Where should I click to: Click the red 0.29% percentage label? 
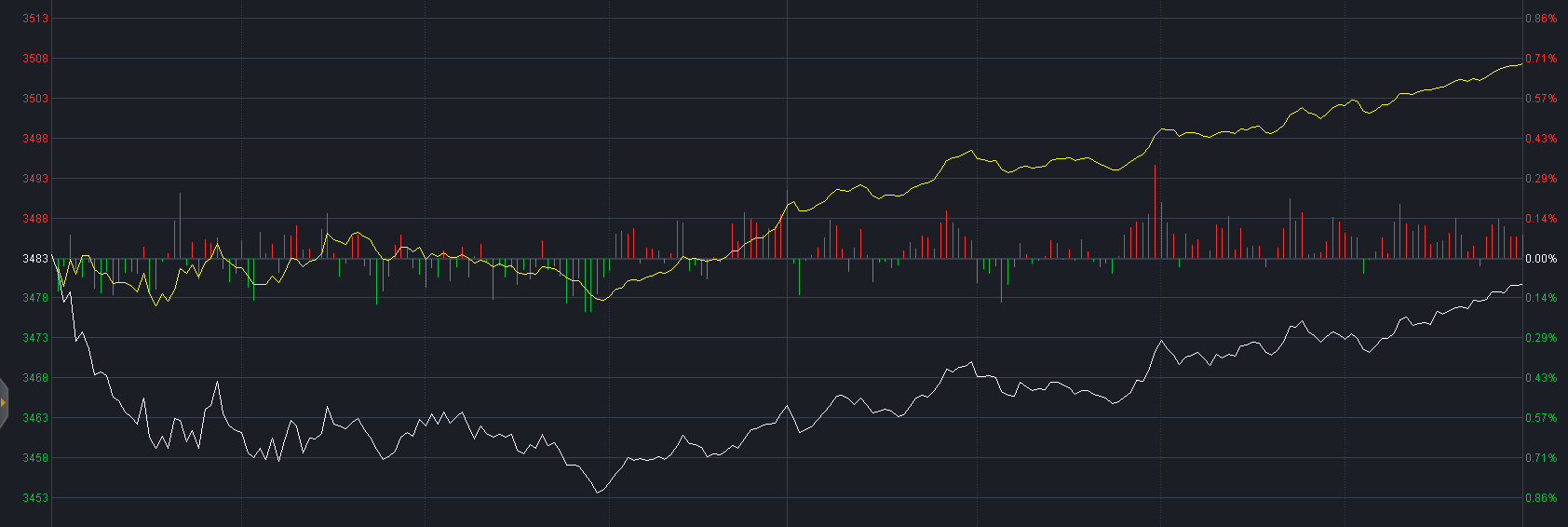pos(1540,179)
